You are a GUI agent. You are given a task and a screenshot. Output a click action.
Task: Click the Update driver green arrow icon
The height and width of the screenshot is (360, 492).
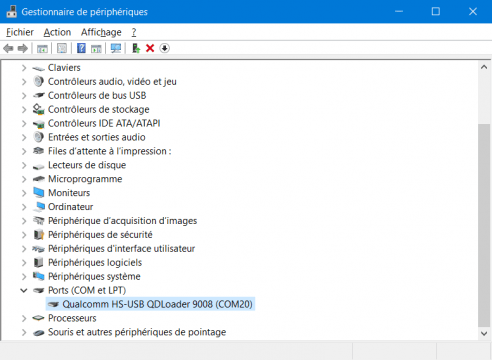click(136, 49)
